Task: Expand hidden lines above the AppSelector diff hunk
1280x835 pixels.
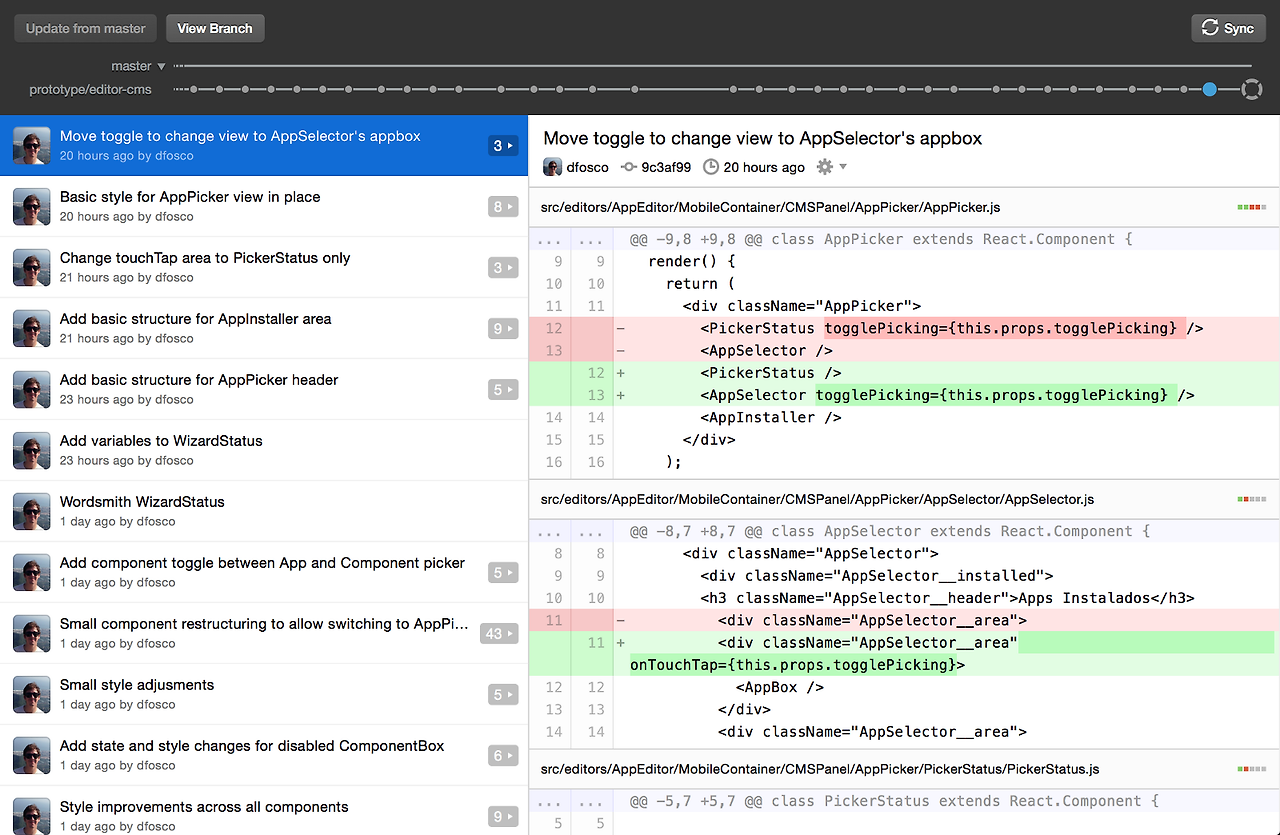Action: (x=571, y=531)
